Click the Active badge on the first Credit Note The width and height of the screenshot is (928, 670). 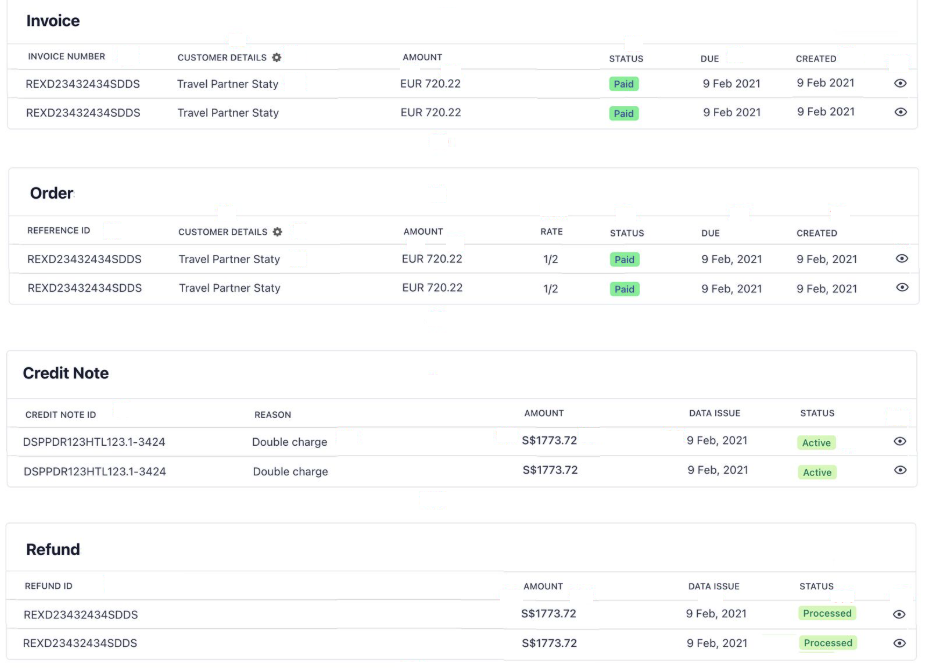(x=817, y=443)
